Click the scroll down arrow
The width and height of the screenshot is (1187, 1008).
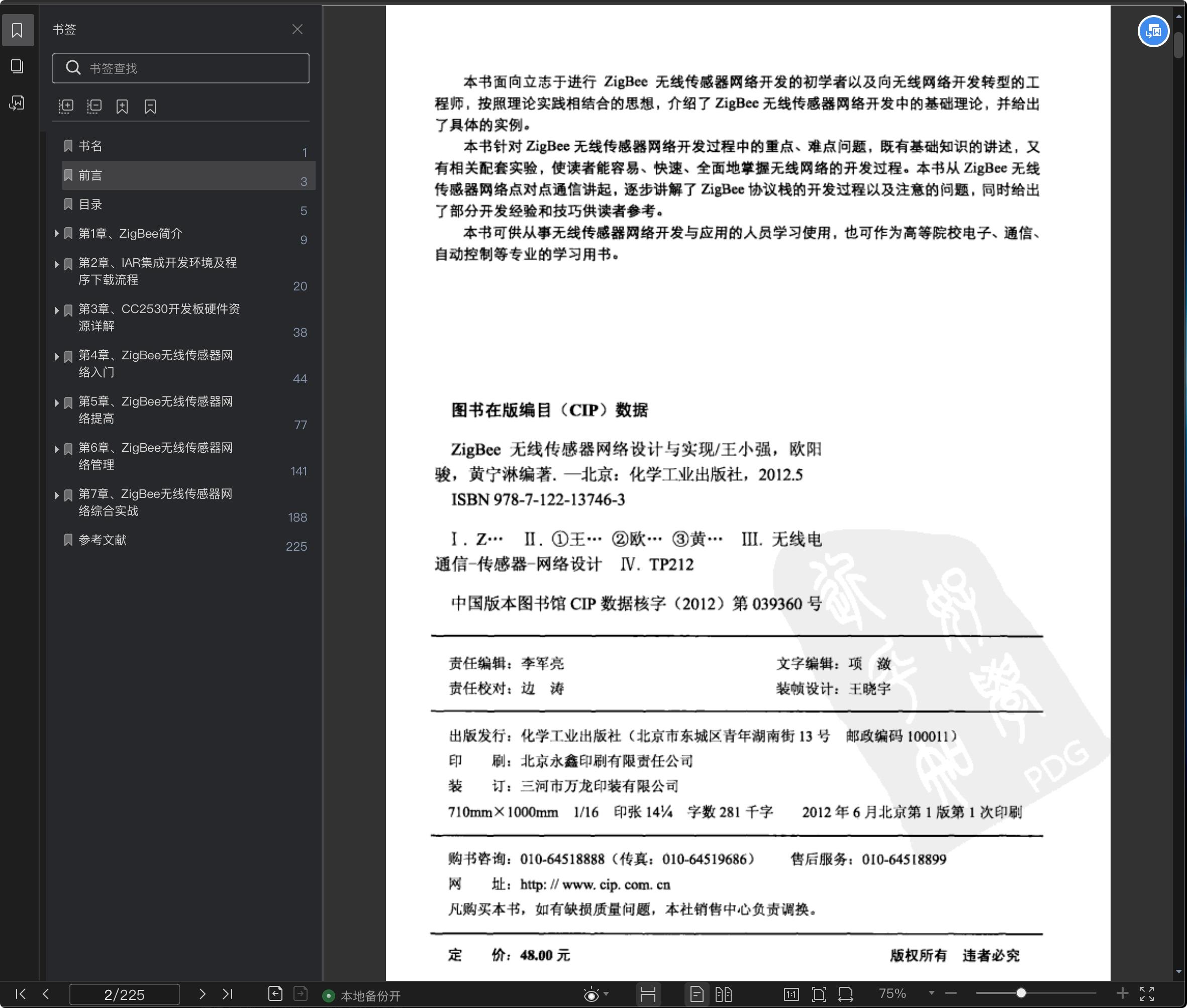1178,971
